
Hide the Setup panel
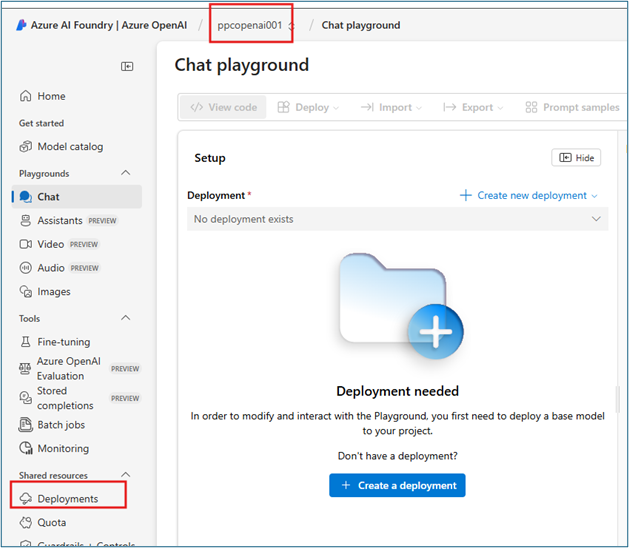[576, 158]
